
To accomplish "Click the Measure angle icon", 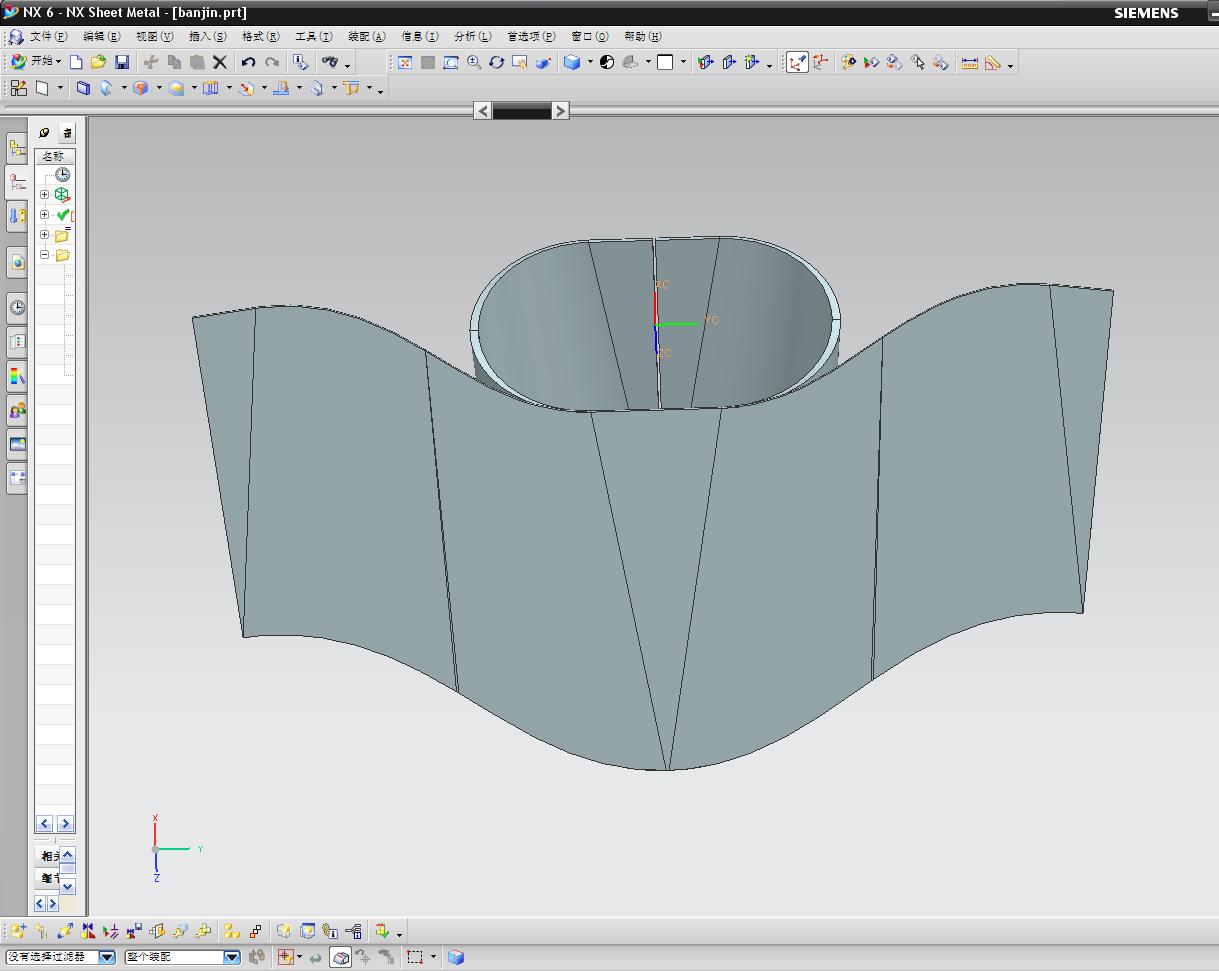I will coord(993,62).
